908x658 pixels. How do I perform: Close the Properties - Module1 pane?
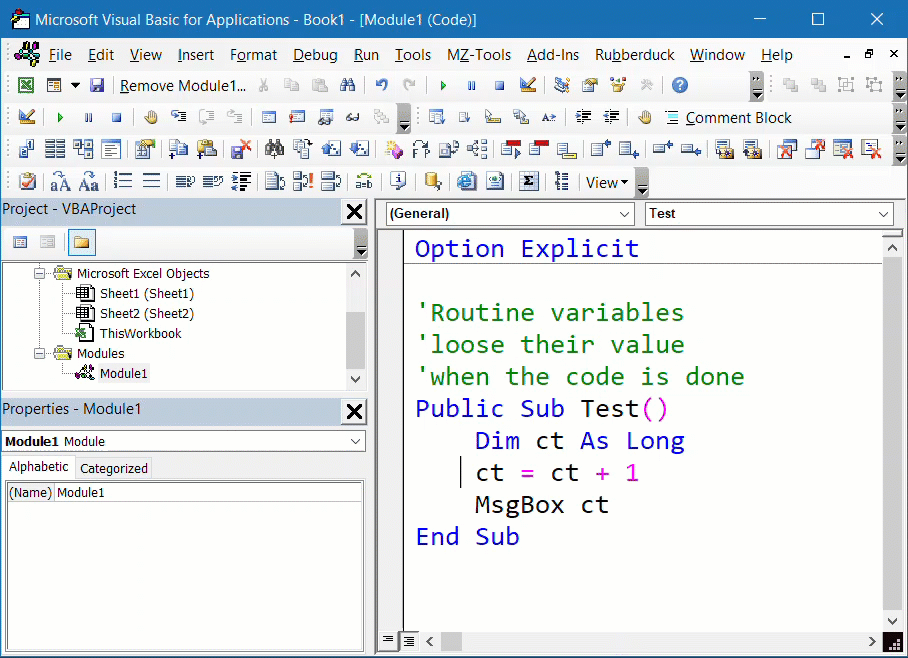click(x=354, y=412)
